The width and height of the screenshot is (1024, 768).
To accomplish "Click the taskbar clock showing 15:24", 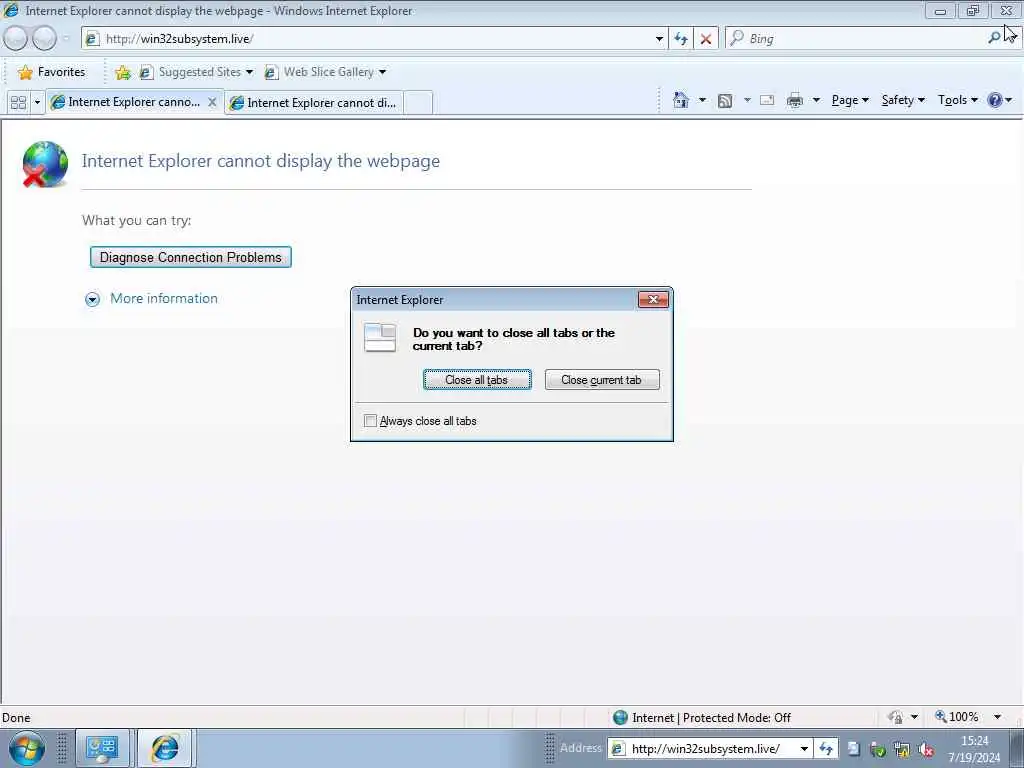I will (x=974, y=749).
